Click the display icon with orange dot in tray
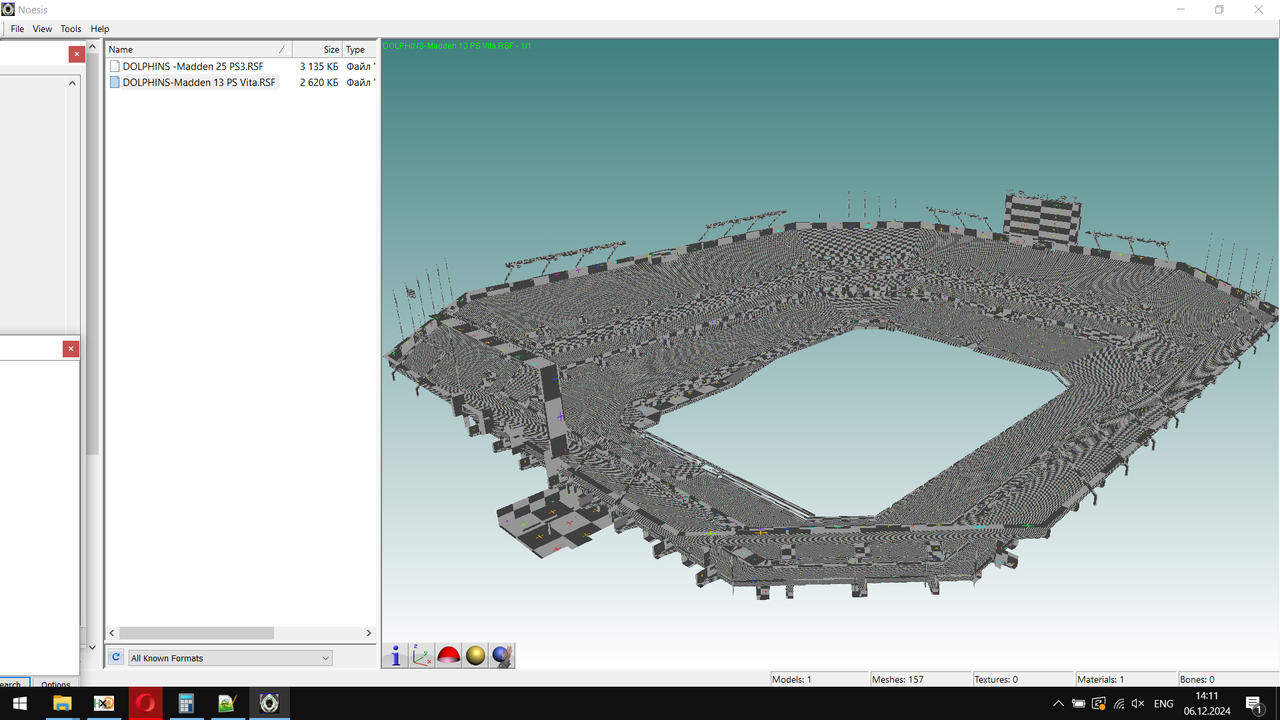 (1098, 704)
